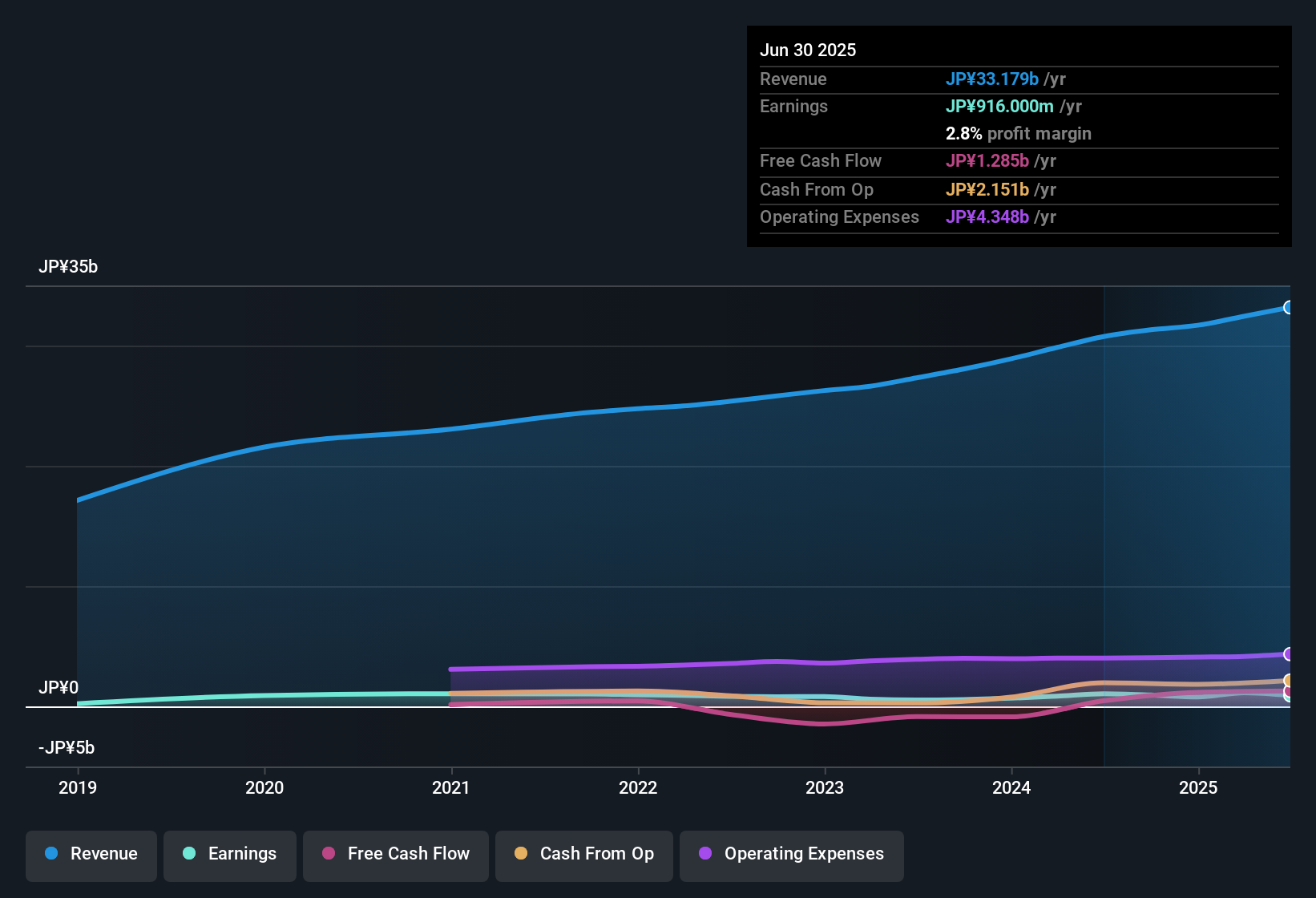Select the Earnings legend button

click(230, 854)
